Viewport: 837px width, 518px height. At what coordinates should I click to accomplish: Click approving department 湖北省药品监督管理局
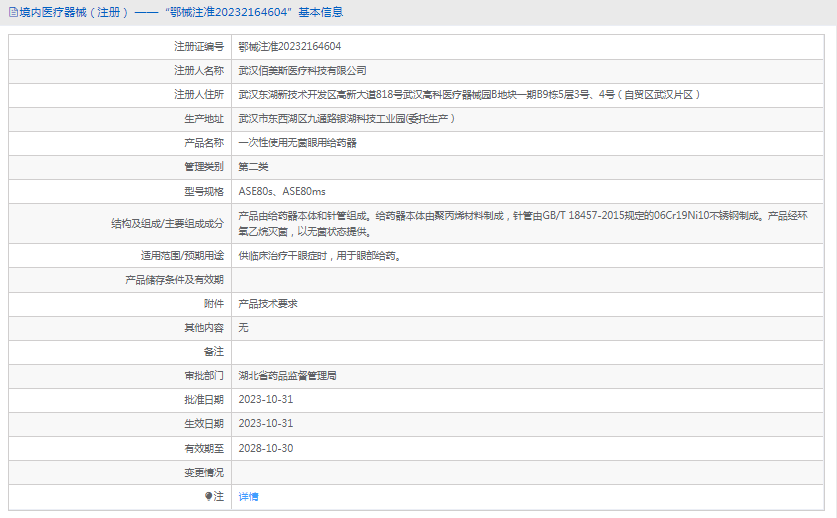(287, 376)
